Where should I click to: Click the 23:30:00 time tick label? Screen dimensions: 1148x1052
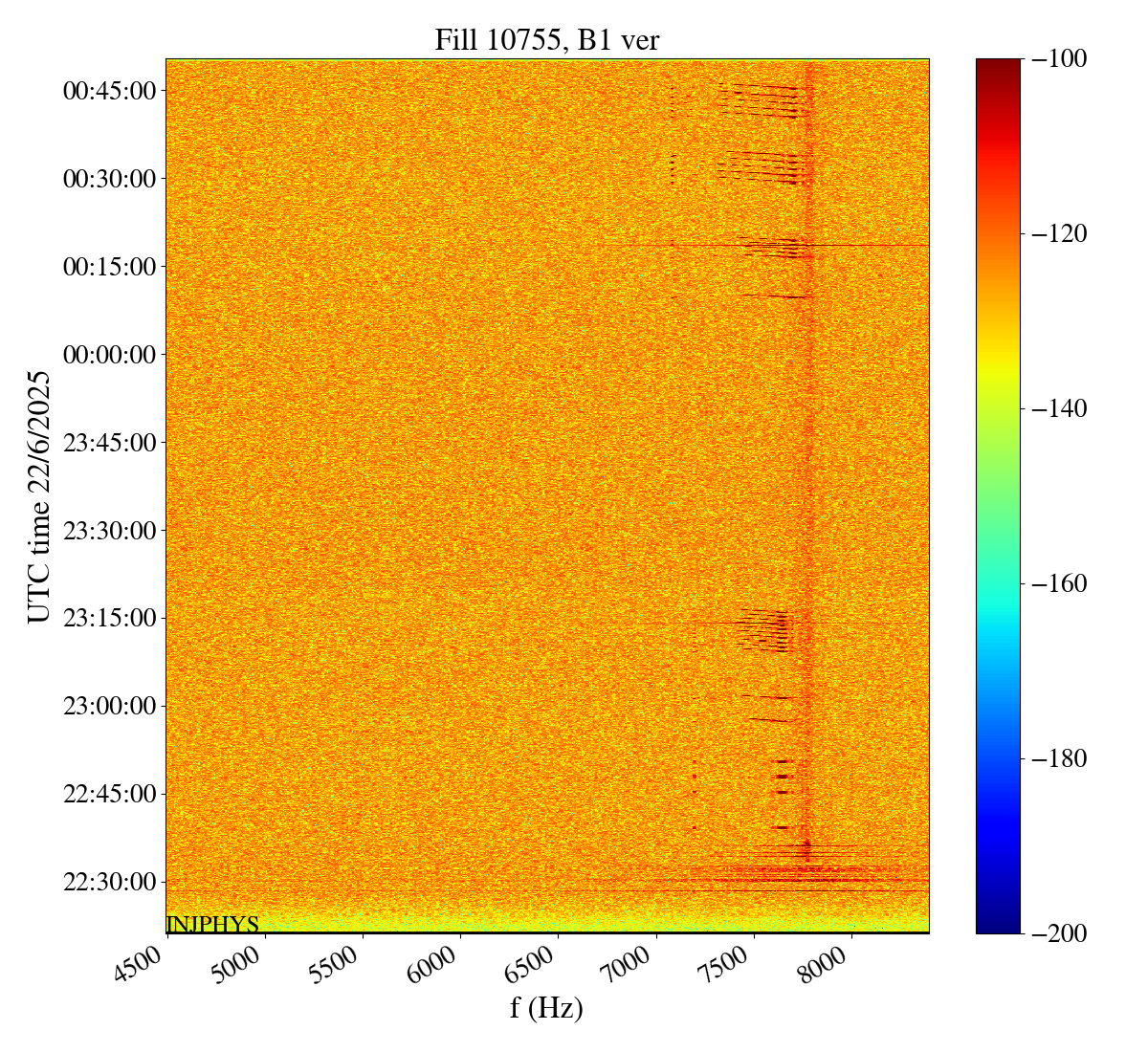coord(109,530)
